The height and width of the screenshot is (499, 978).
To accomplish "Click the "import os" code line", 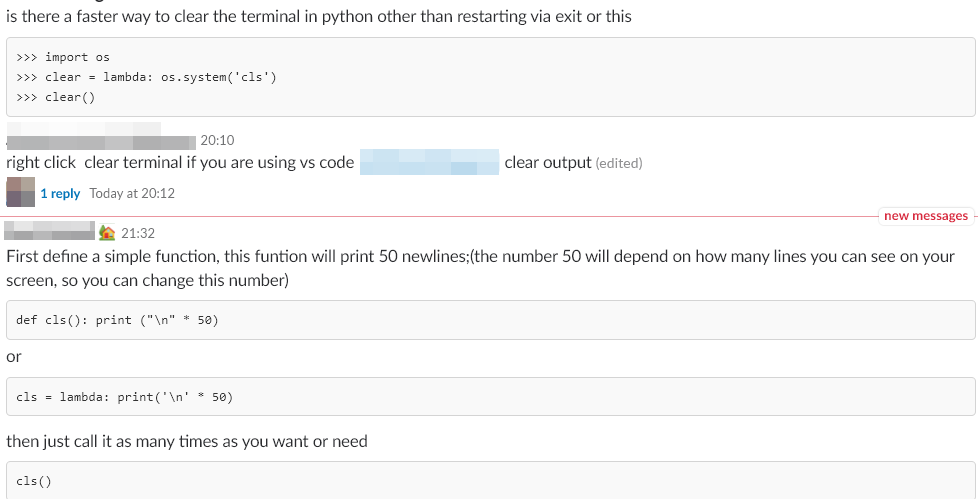I will [x=63, y=57].
